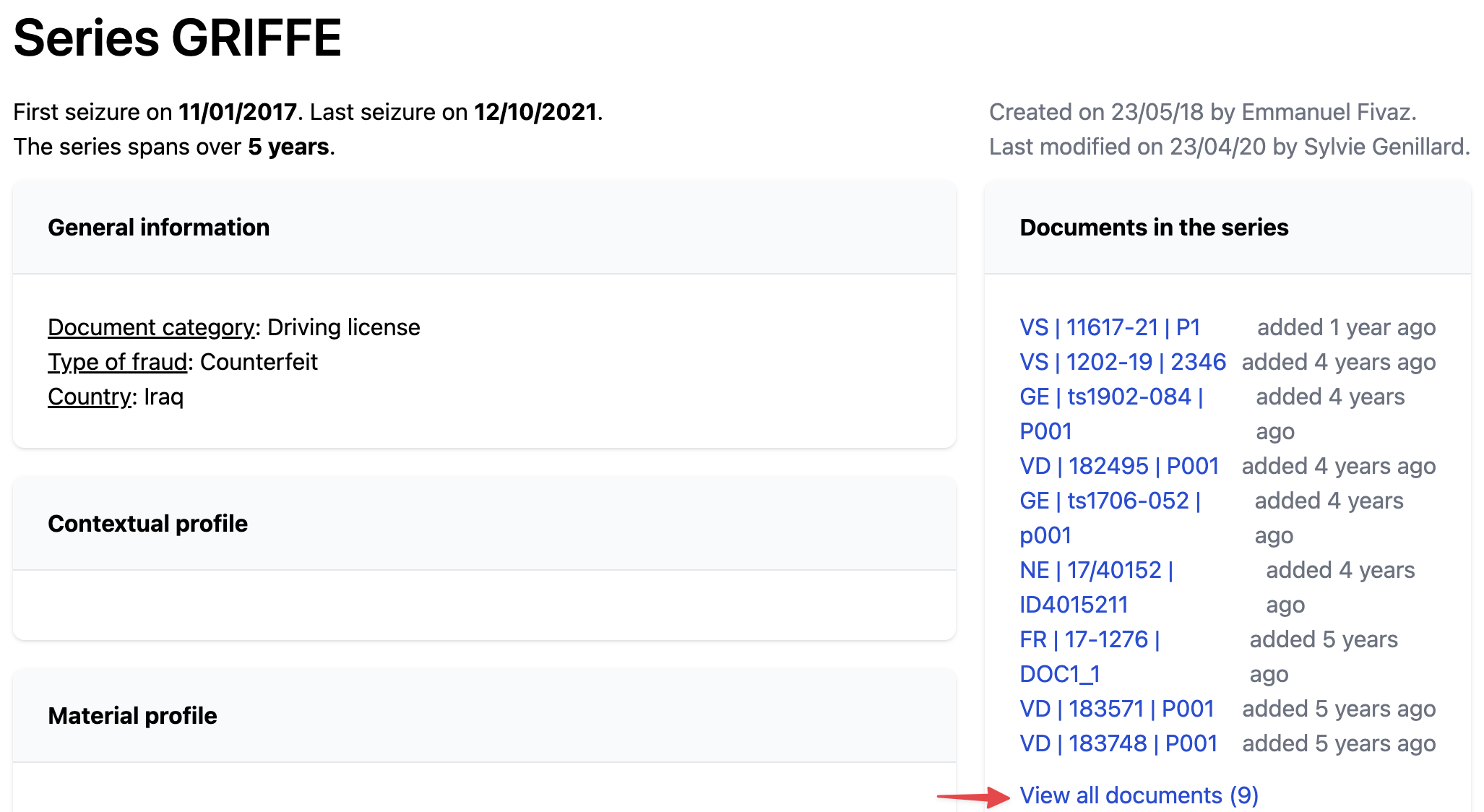
Task: Click the last seizure date 12/10/2021
Action: pos(535,112)
